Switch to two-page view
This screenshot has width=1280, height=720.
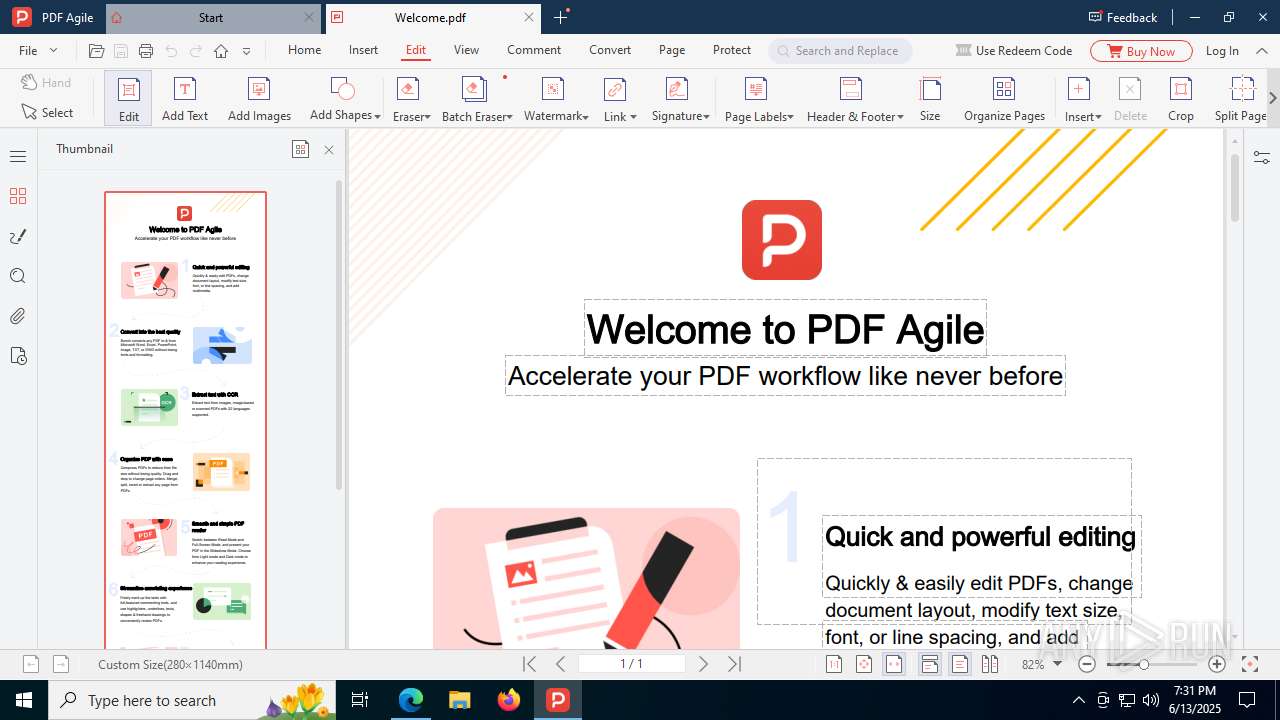[990, 664]
